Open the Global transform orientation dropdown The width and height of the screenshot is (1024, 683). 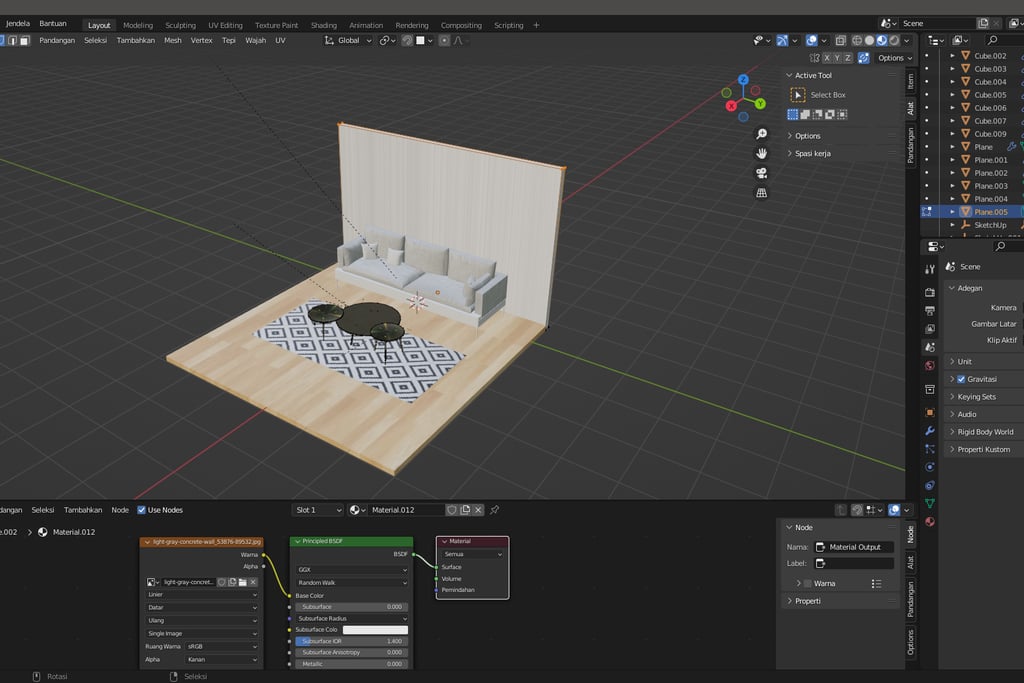coord(348,40)
